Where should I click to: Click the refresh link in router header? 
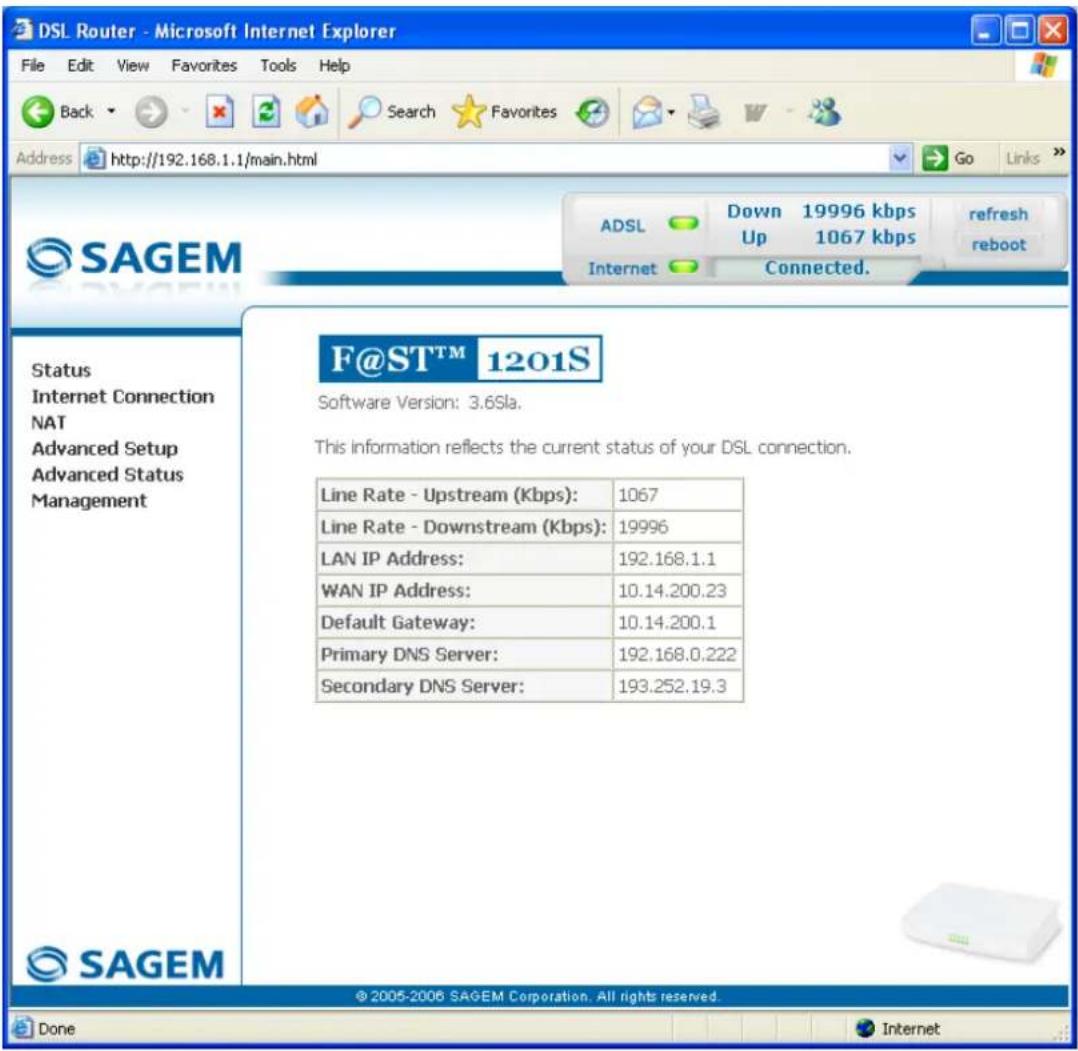coord(998,214)
